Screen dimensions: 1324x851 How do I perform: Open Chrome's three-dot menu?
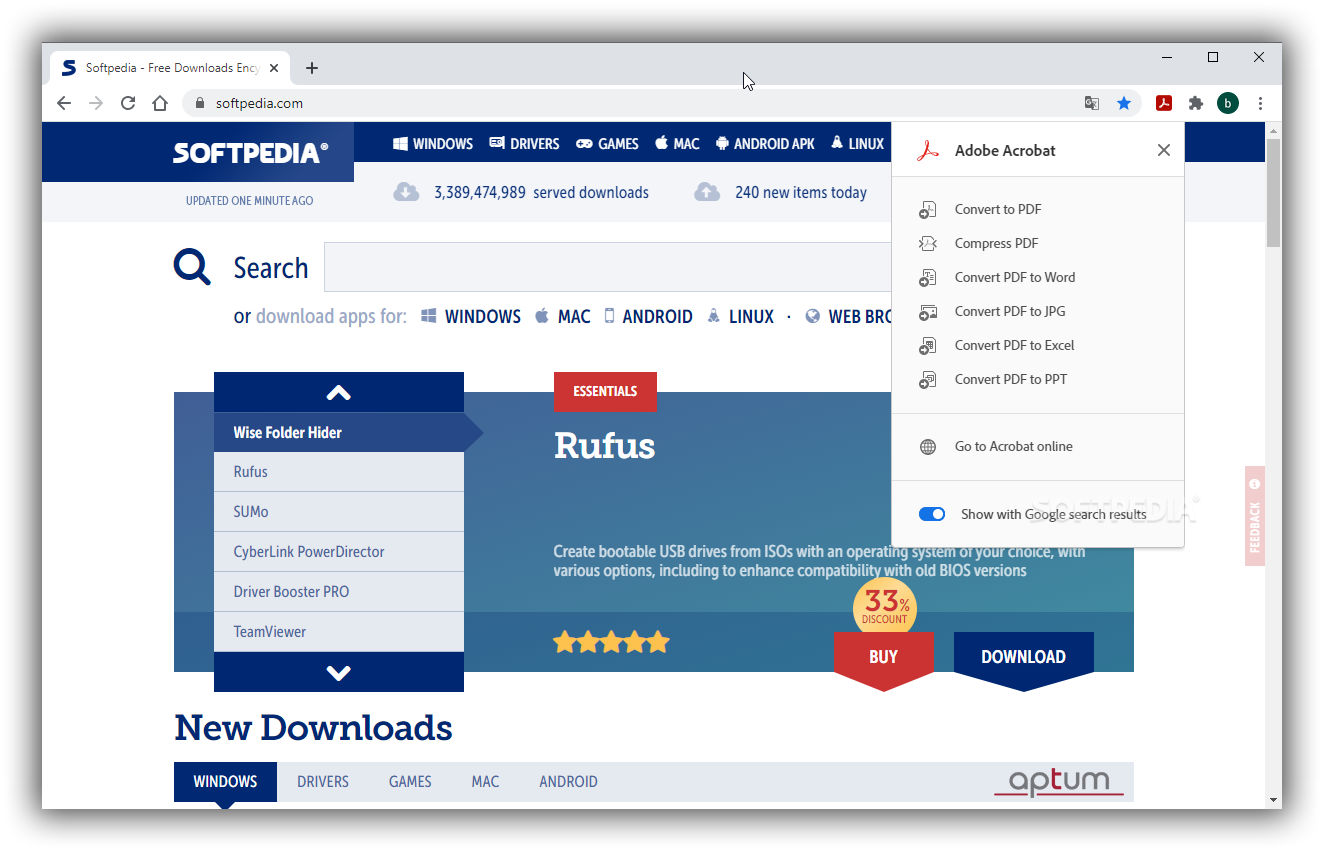pyautogui.click(x=1260, y=103)
